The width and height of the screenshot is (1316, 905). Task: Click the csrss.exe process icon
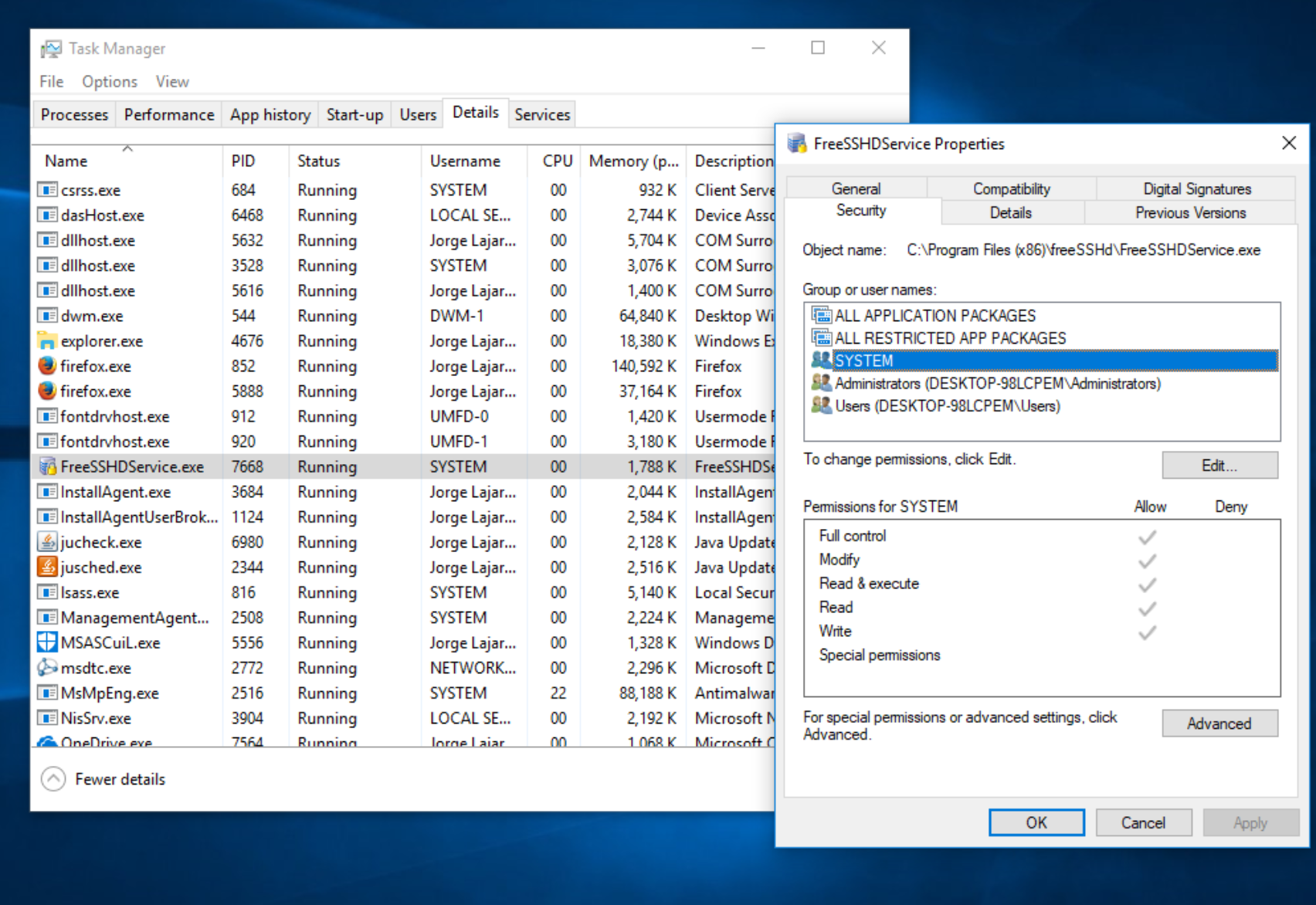tap(47, 190)
